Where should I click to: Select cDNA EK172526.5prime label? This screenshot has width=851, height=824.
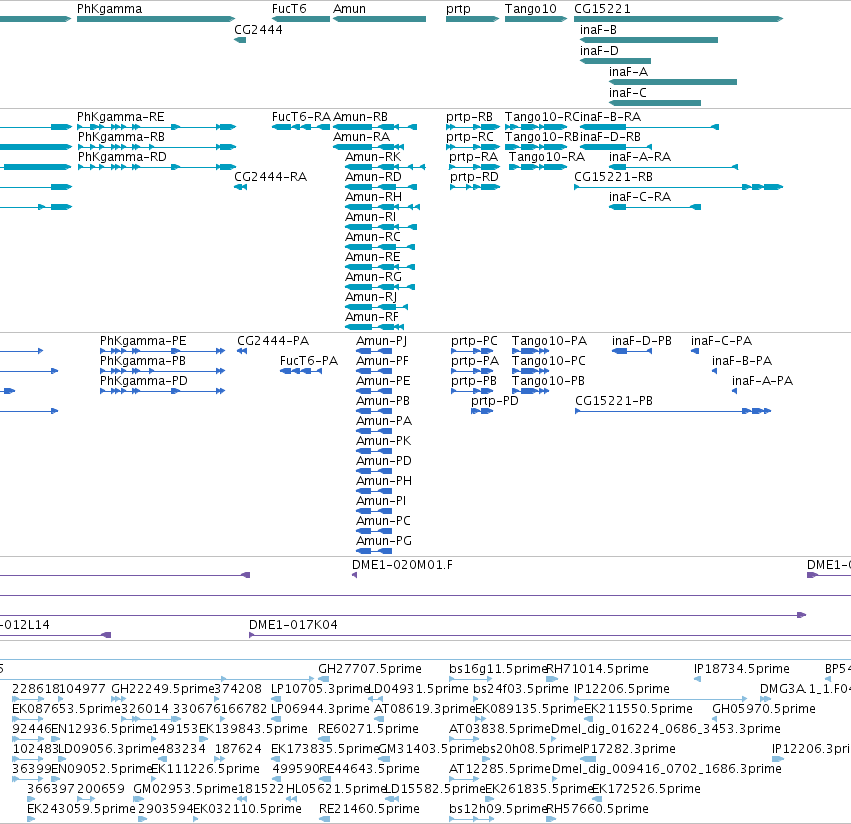click(646, 789)
